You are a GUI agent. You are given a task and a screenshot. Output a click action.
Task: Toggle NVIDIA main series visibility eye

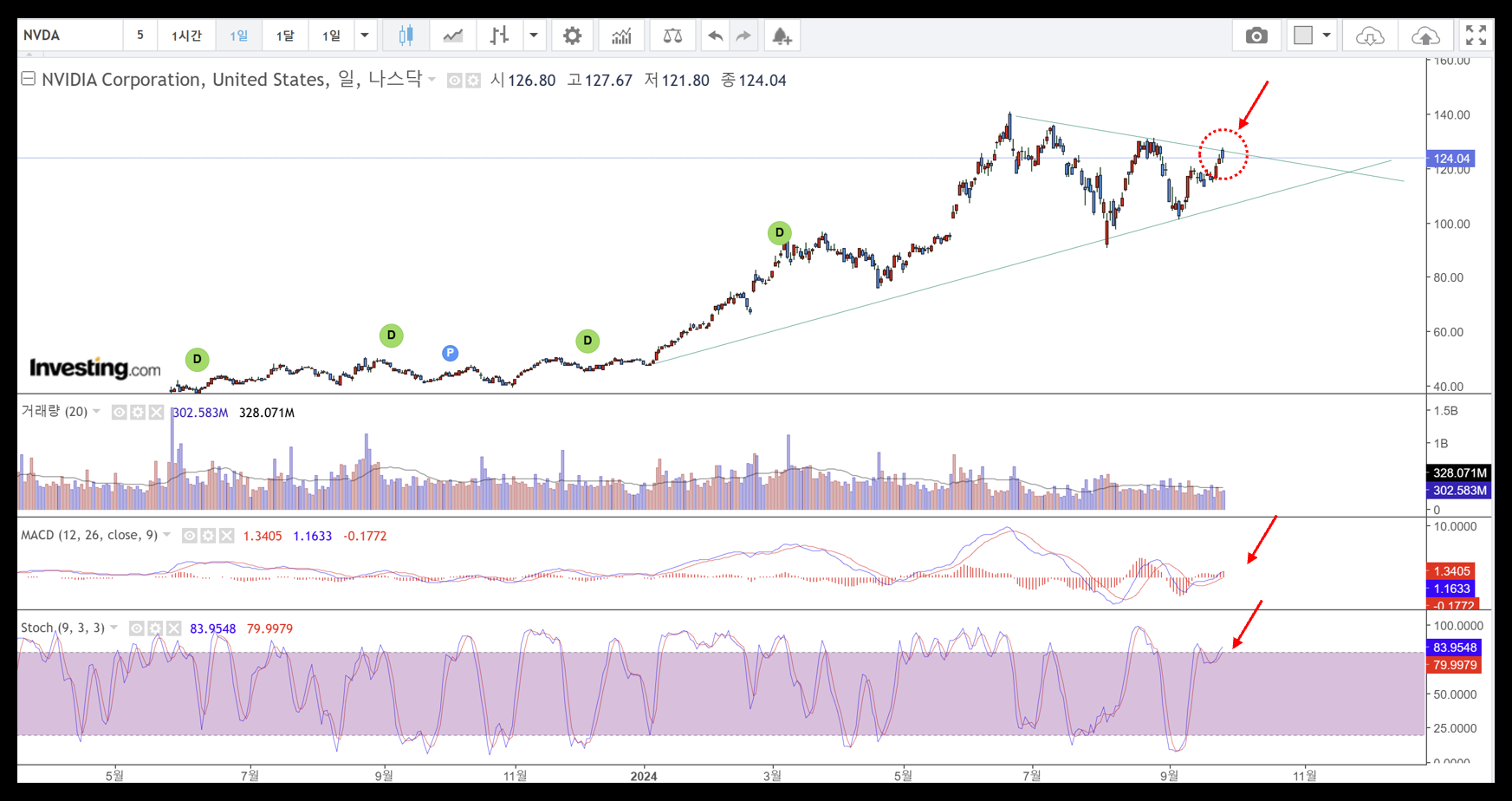pyautogui.click(x=454, y=81)
